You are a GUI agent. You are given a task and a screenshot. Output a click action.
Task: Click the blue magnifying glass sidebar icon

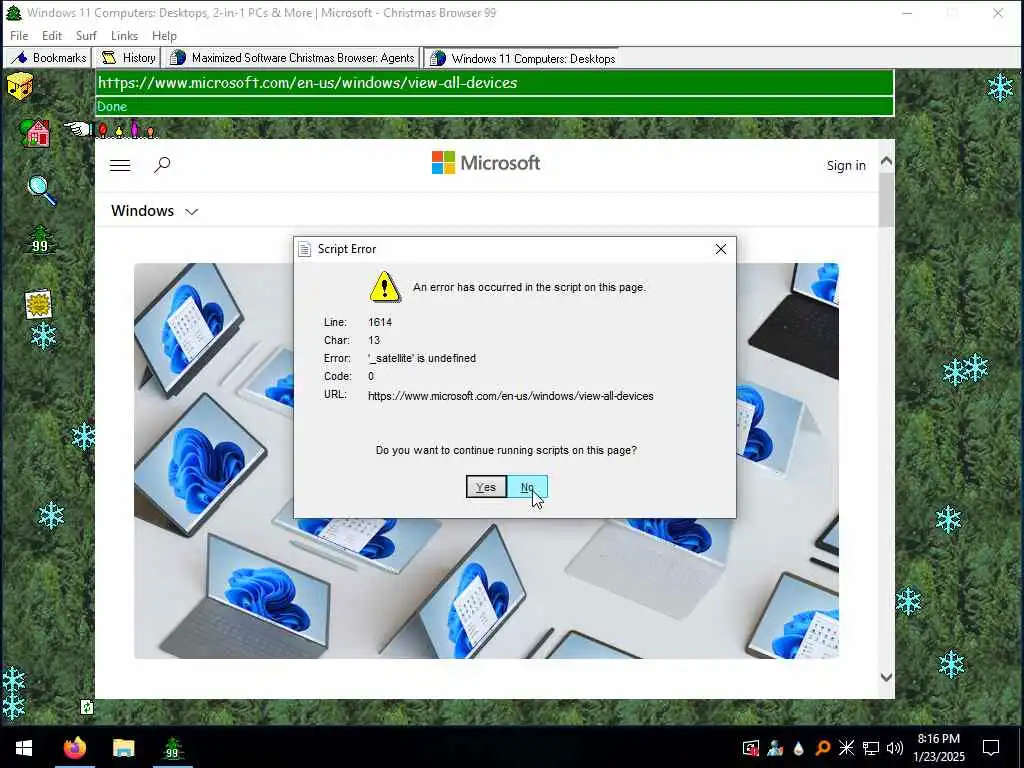pos(41,190)
